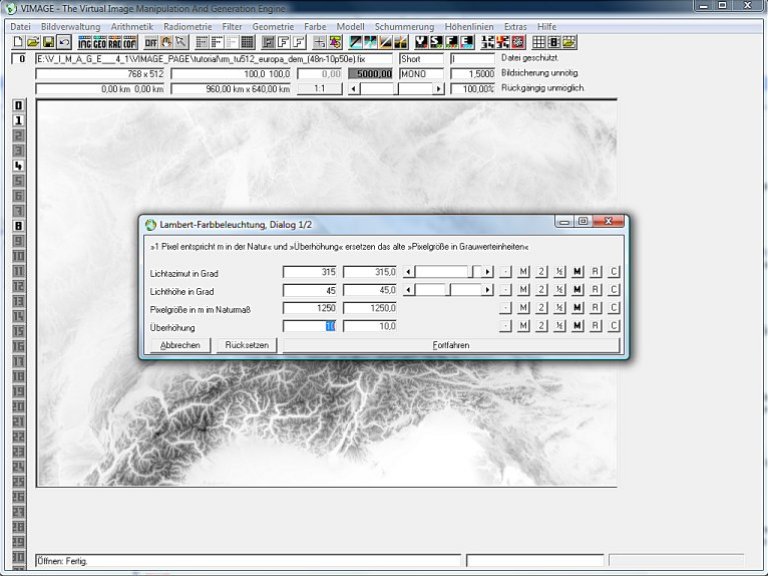Click the undo arrow toolbar icon

[63, 43]
